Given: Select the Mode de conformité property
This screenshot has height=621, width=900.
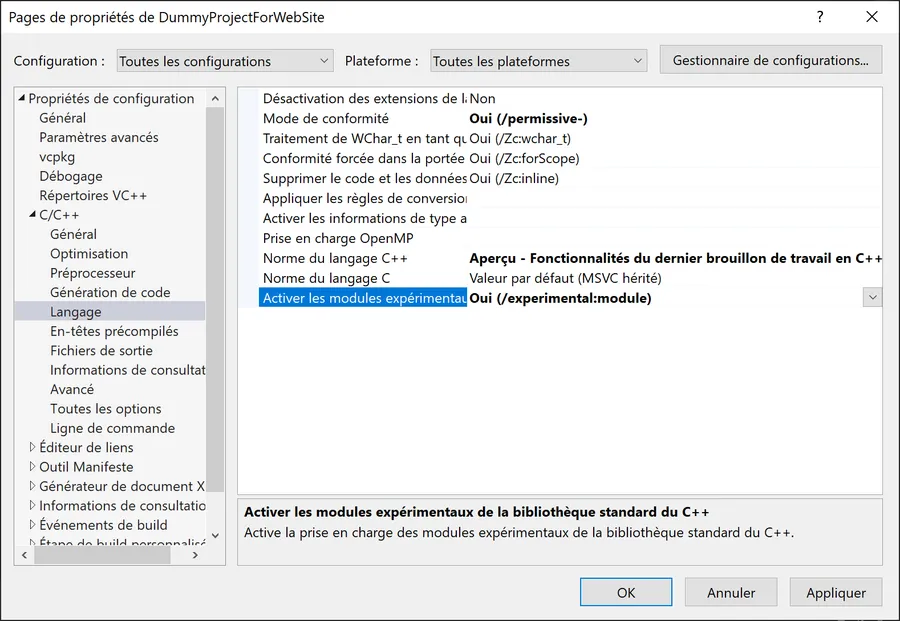Looking at the screenshot, I should pos(325,118).
